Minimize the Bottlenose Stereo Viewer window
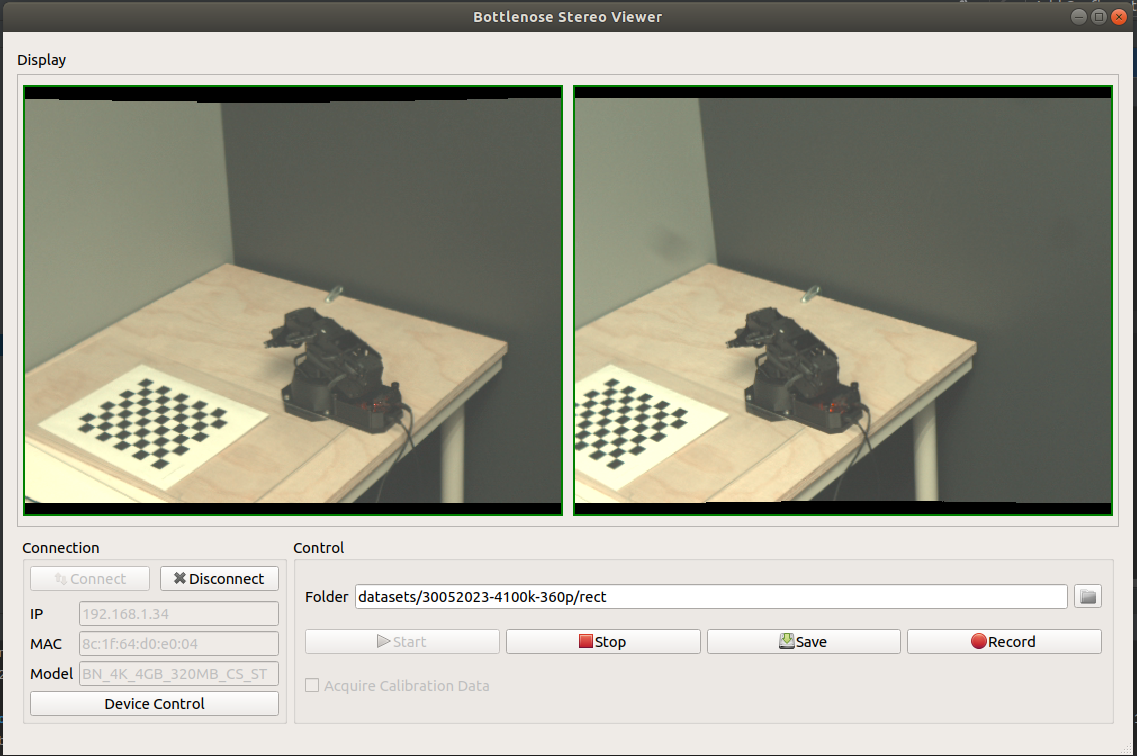The image size is (1137, 756). click(x=1079, y=17)
